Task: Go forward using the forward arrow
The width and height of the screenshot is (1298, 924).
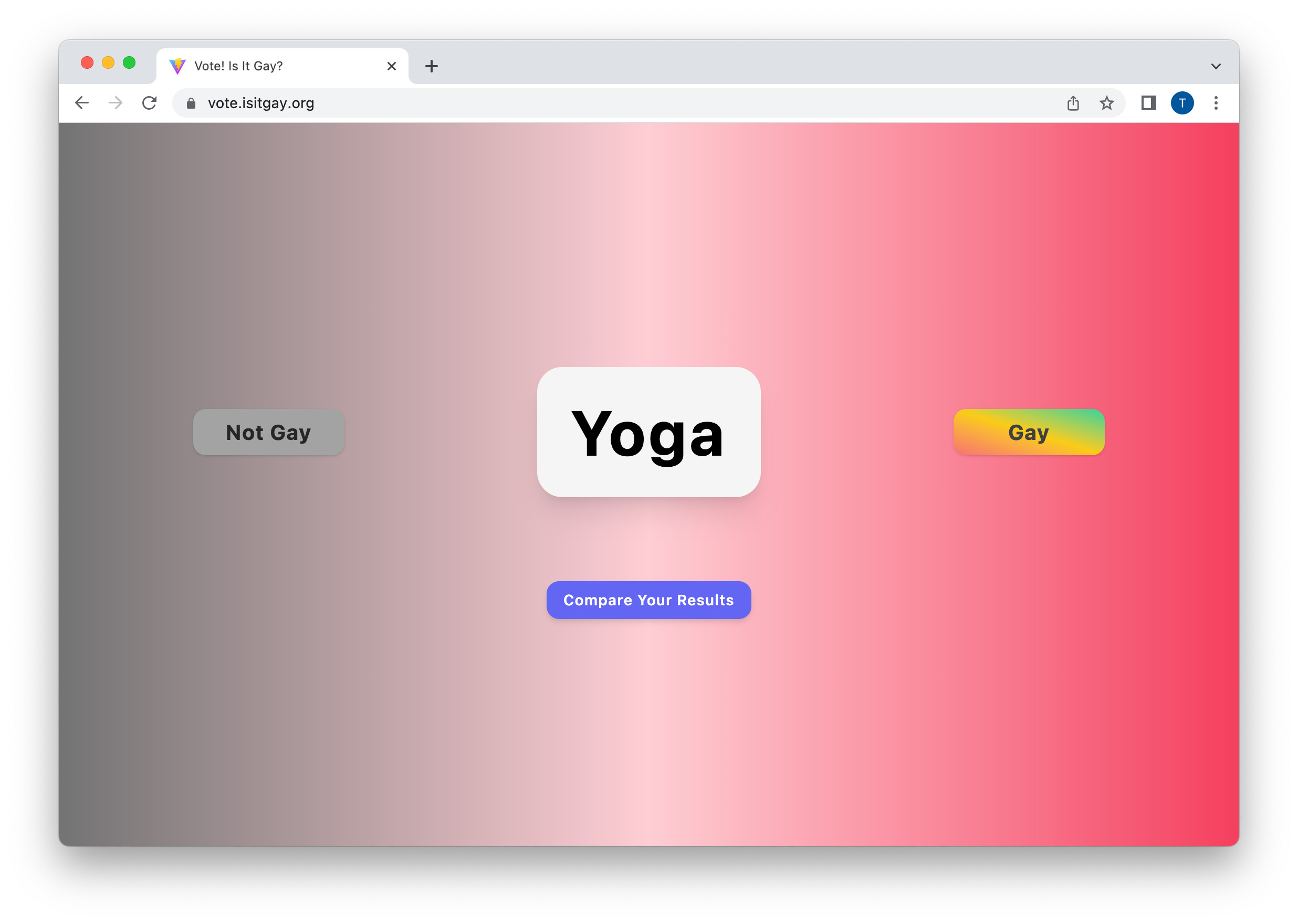Action: pyautogui.click(x=116, y=103)
